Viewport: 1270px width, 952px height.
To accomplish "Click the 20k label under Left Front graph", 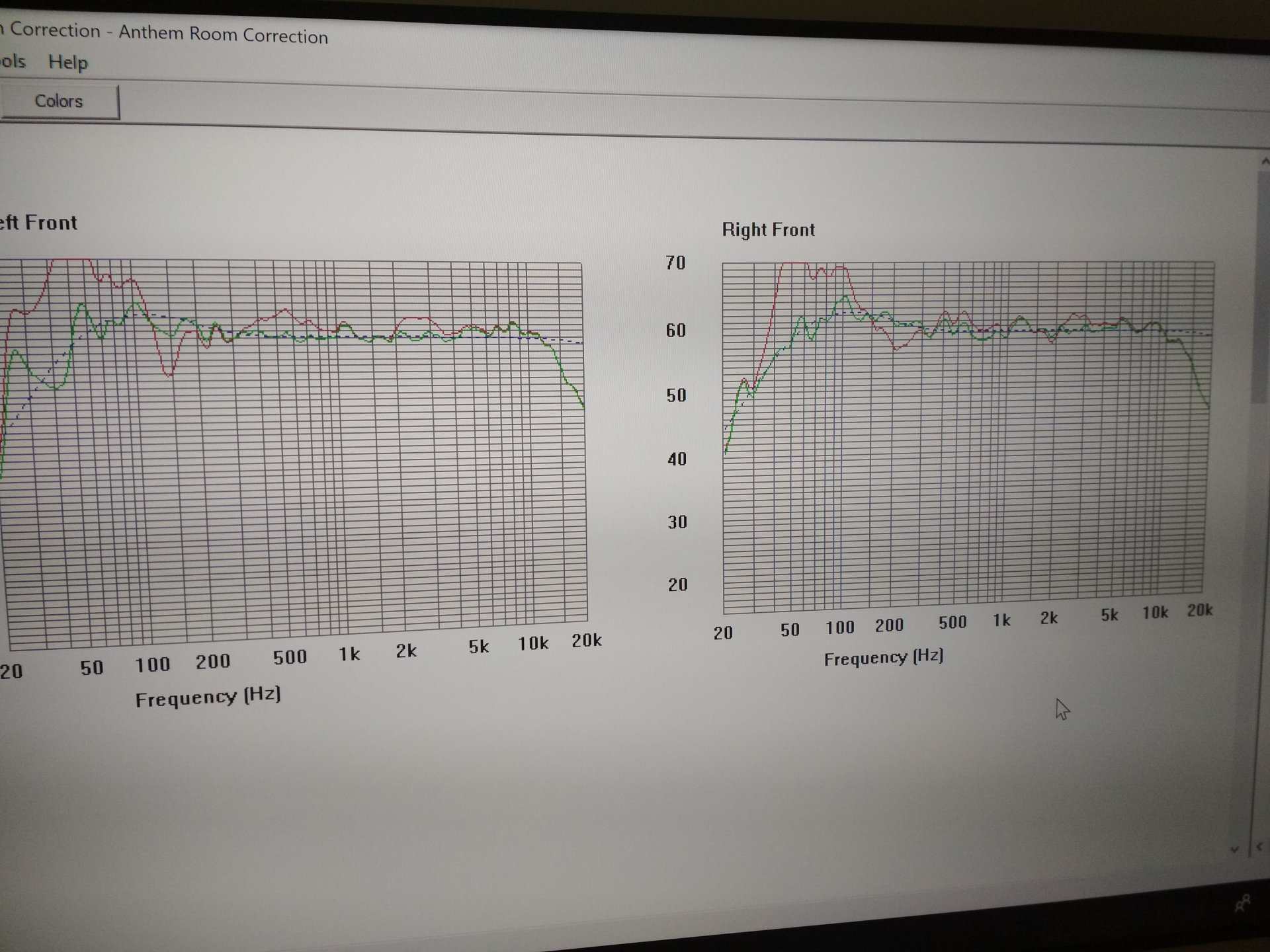I will 586,640.
